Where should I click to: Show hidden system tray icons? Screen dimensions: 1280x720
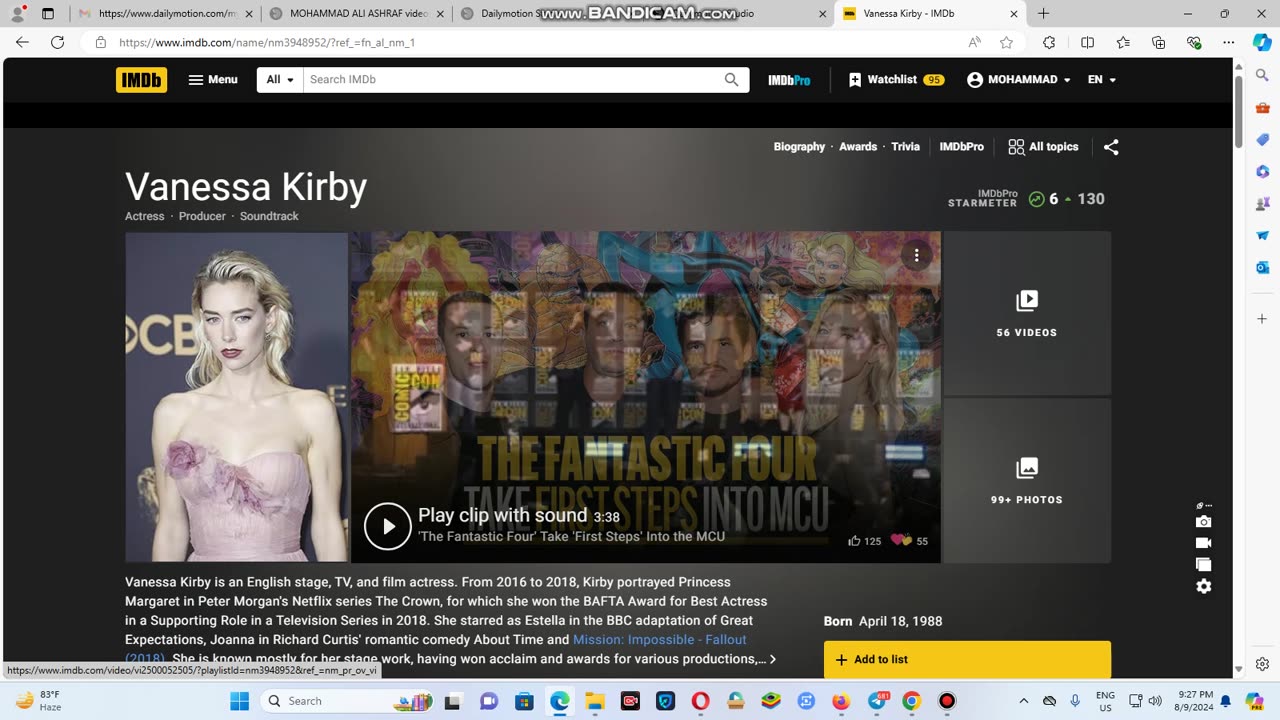click(x=1023, y=701)
